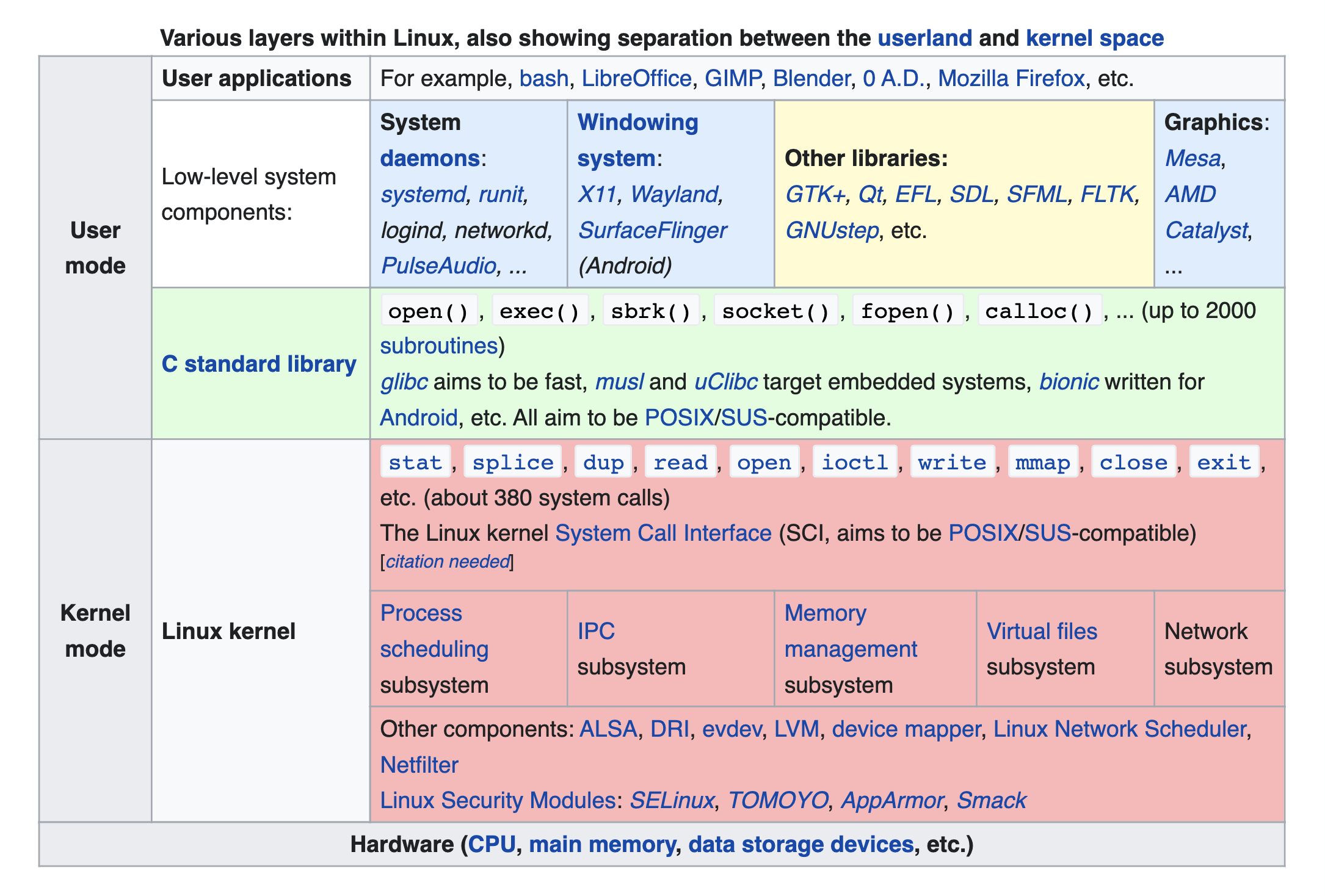1325x896 pixels.
Task: Follow the dup system call link
Action: (x=603, y=462)
